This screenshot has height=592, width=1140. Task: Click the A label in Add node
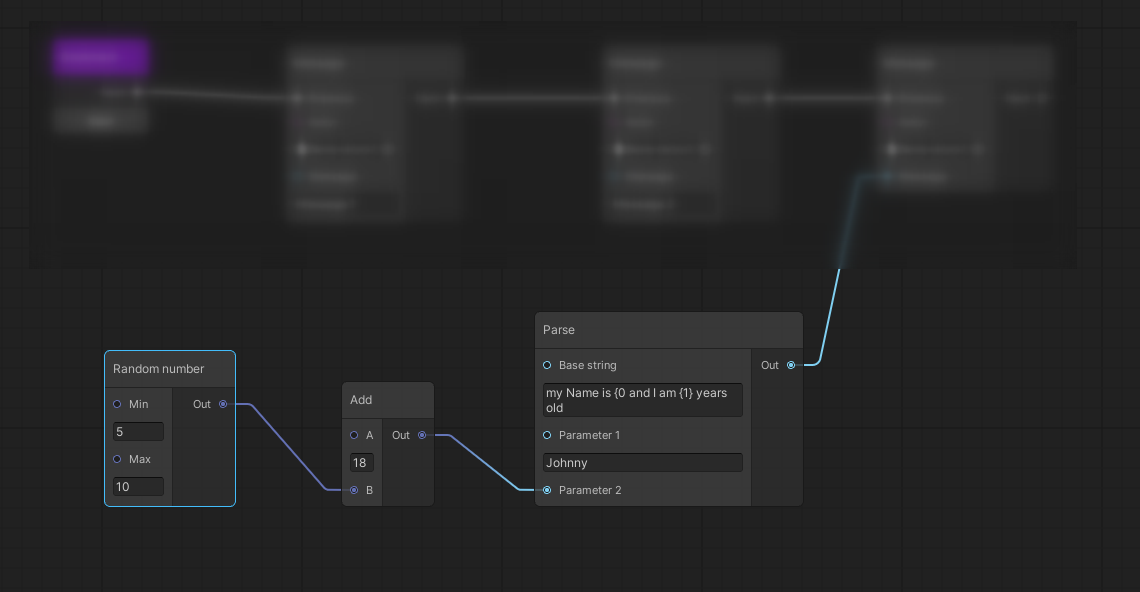[x=369, y=435]
